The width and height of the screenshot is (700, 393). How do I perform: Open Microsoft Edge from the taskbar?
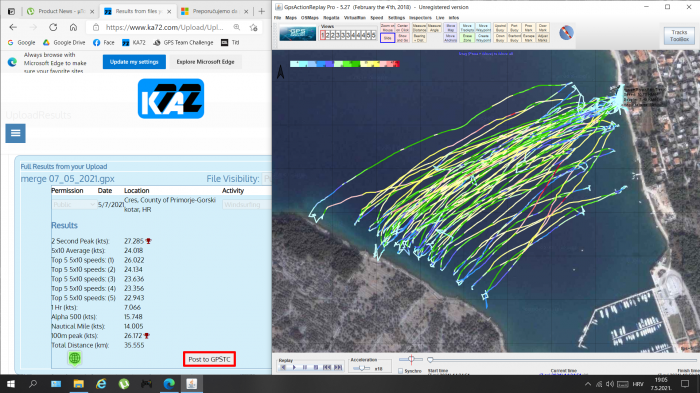(169, 384)
